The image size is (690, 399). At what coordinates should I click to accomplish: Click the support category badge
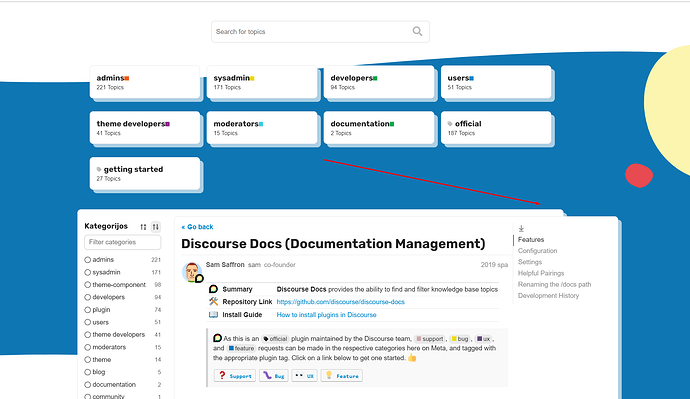430,339
